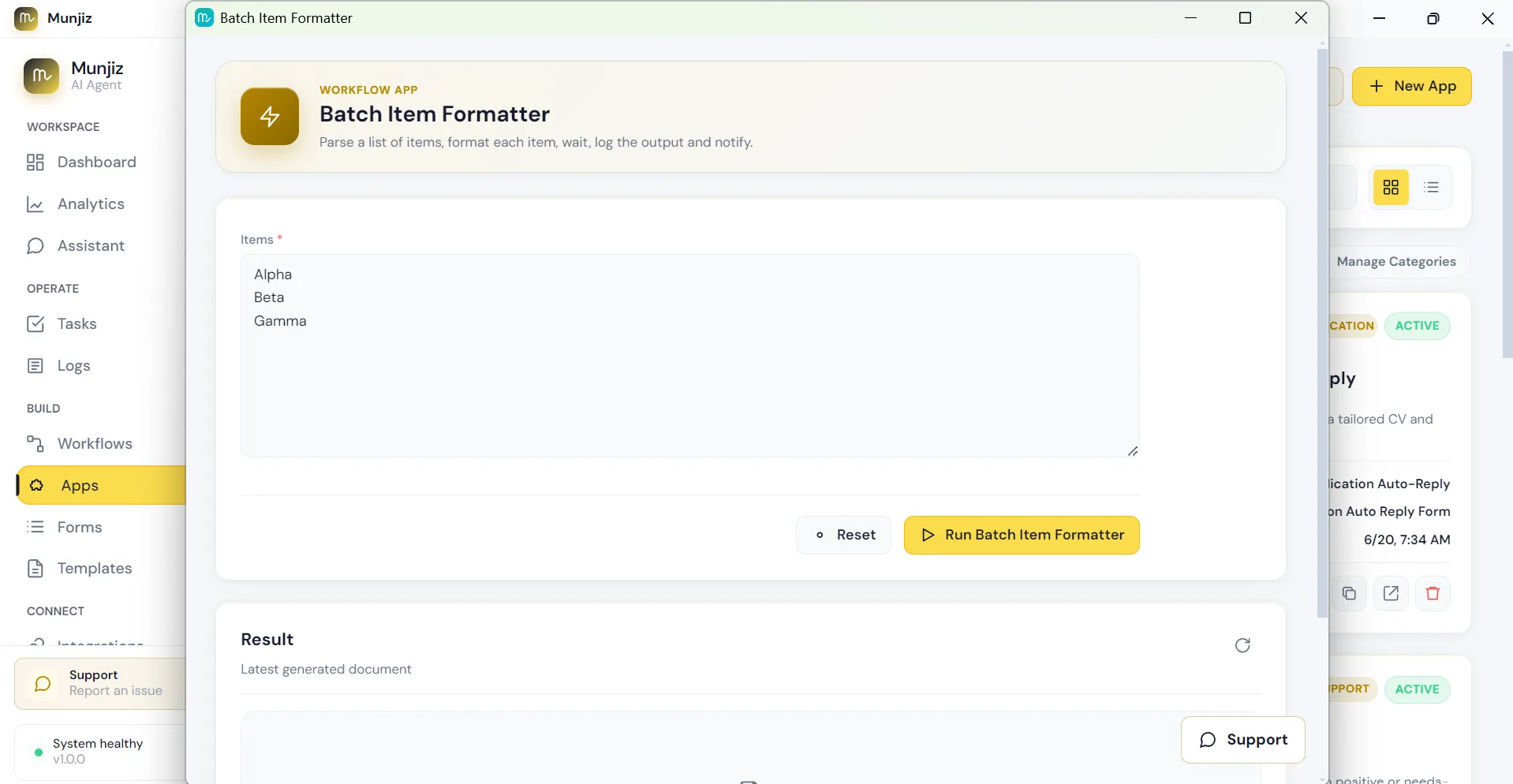This screenshot has height=784, width=1513.
Task: Open Workflows in the Build section
Action: pos(100,443)
